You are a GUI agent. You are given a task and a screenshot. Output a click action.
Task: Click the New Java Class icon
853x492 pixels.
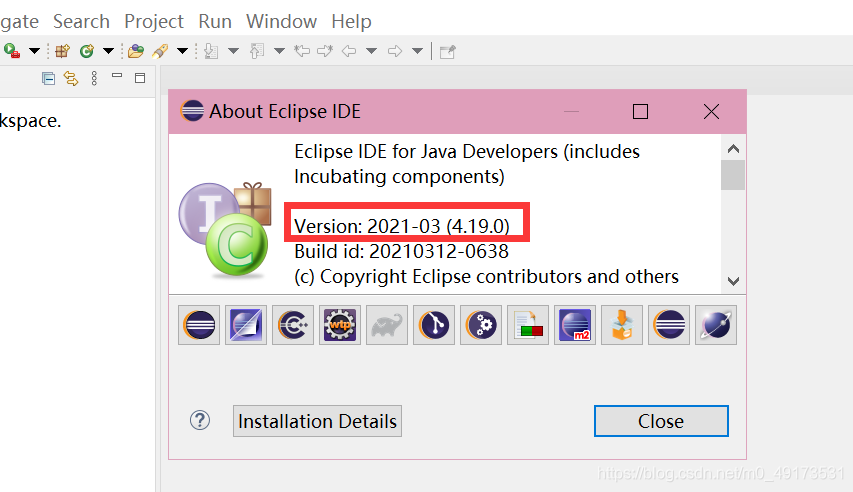coord(86,51)
